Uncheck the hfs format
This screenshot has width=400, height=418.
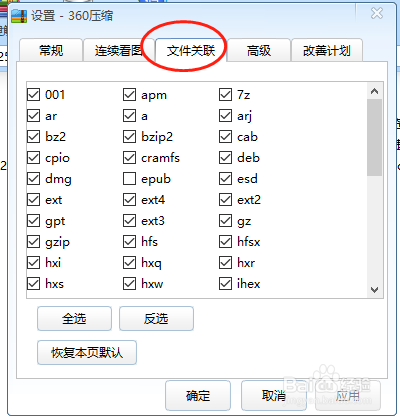click(130, 242)
